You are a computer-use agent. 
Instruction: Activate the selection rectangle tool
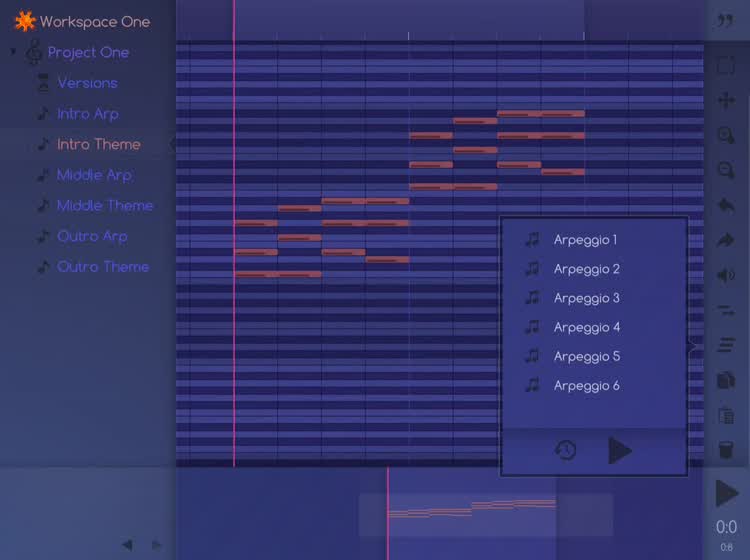(x=726, y=66)
